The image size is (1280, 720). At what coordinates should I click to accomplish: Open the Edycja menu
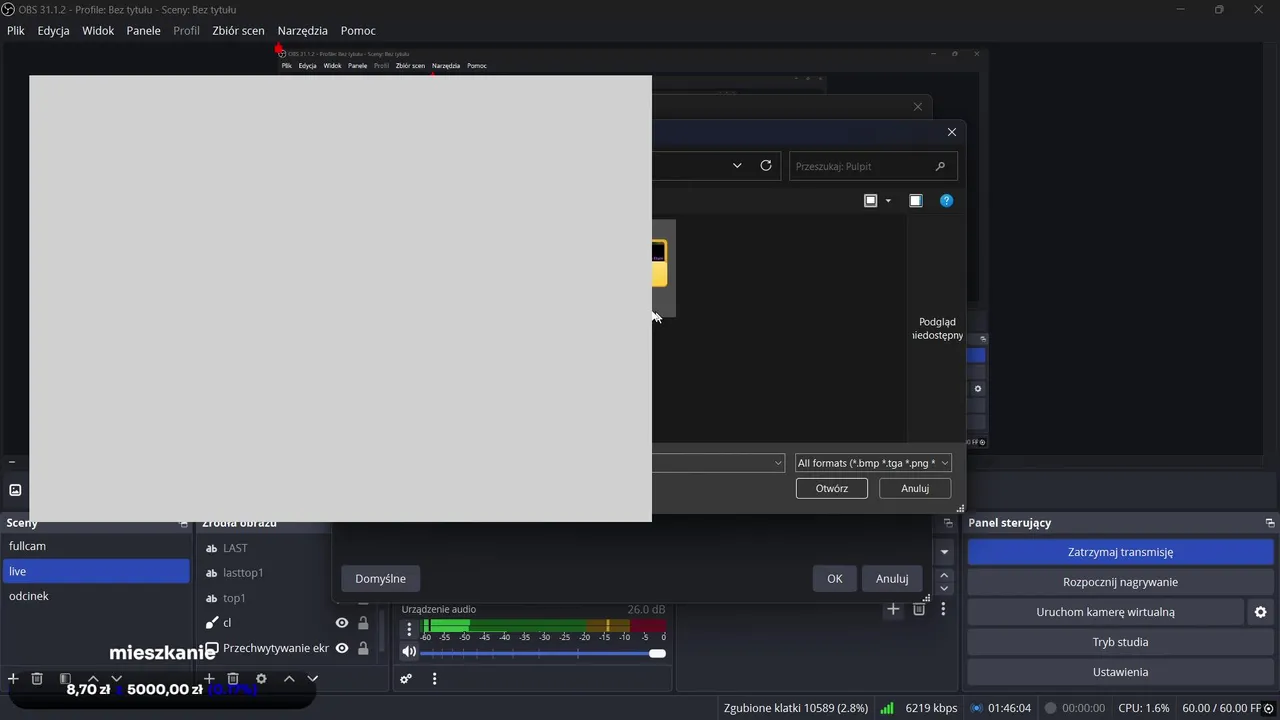point(54,31)
